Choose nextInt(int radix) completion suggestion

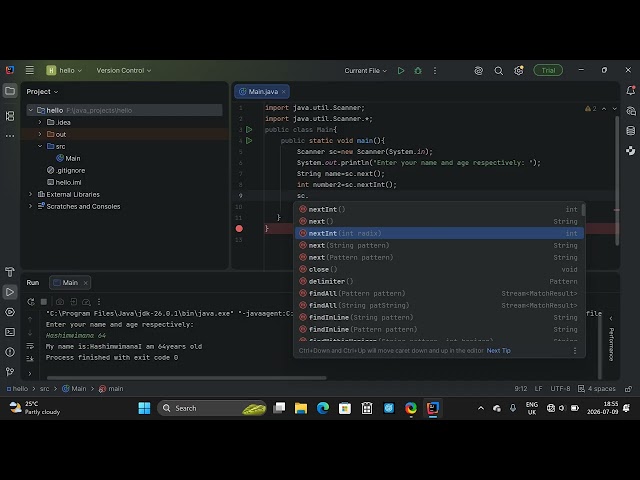click(x=439, y=233)
